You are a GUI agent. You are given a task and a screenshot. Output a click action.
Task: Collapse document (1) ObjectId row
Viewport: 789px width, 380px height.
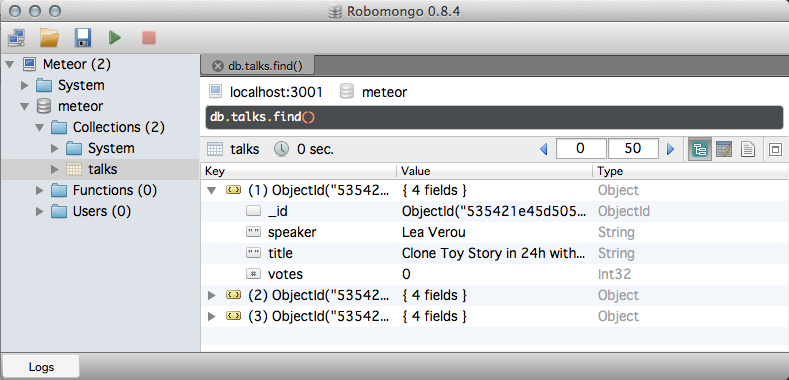212,191
